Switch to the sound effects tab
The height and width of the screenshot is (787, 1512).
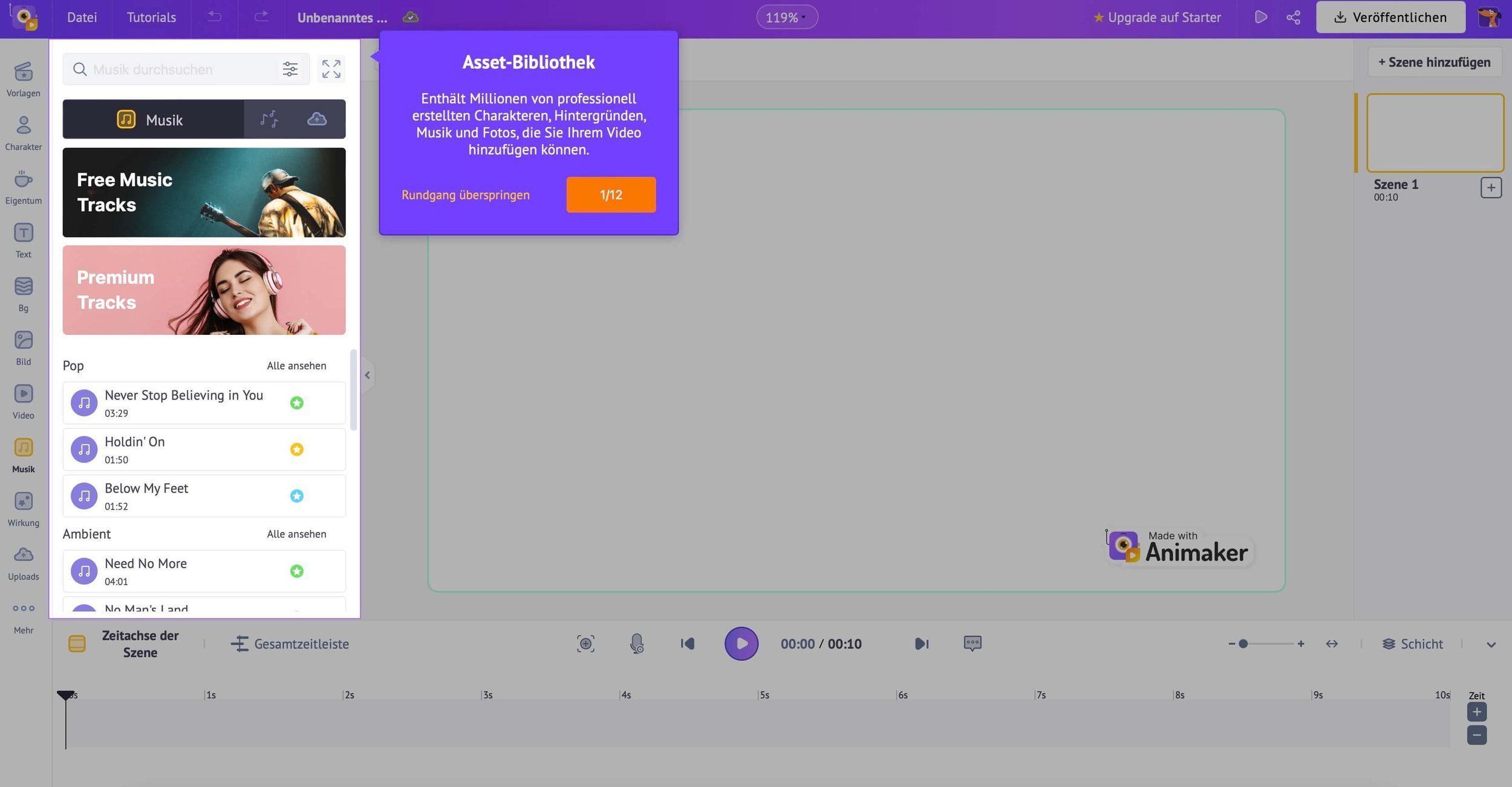[269, 119]
